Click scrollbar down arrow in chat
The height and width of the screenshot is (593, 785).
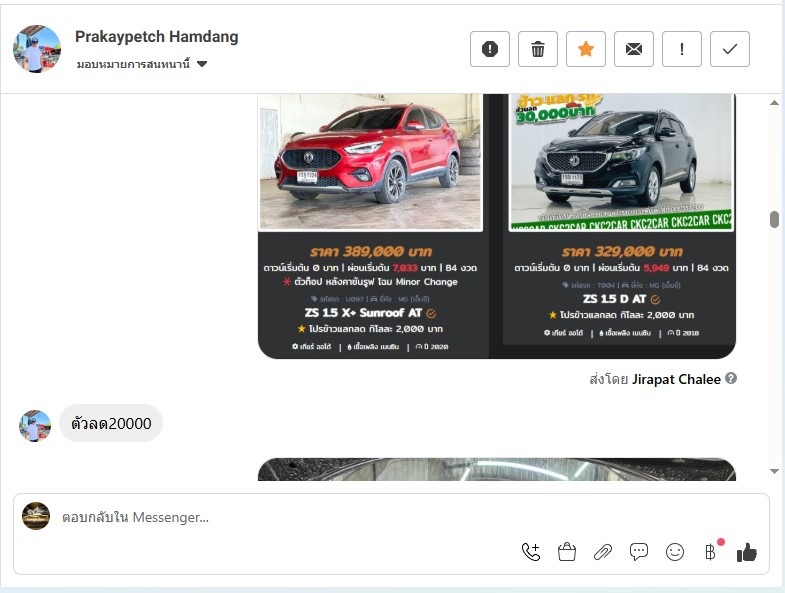(x=774, y=471)
